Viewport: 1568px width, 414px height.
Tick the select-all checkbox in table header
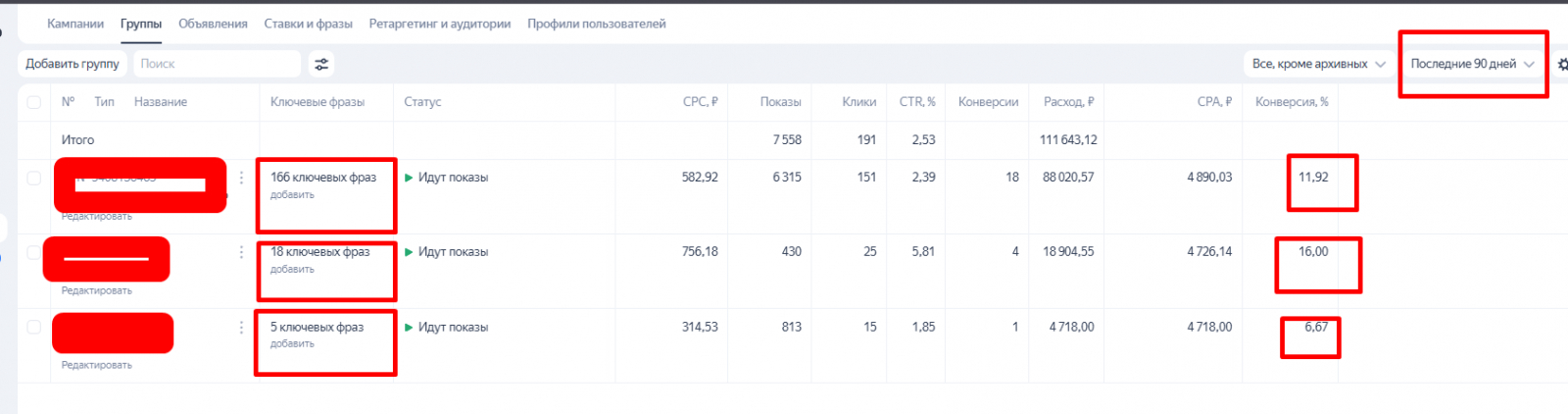click(x=34, y=102)
